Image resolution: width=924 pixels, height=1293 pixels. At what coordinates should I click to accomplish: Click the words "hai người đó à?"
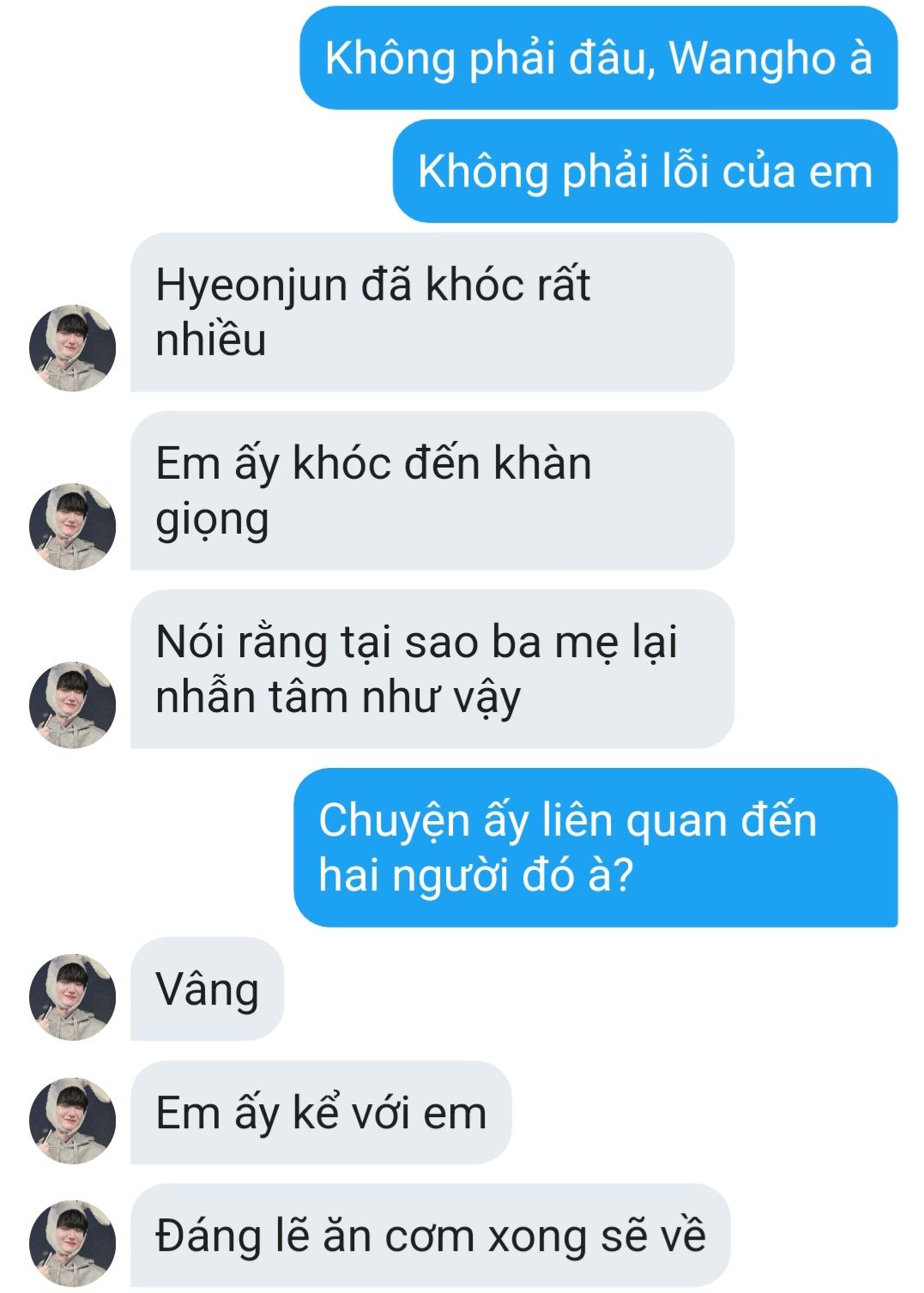[475, 876]
